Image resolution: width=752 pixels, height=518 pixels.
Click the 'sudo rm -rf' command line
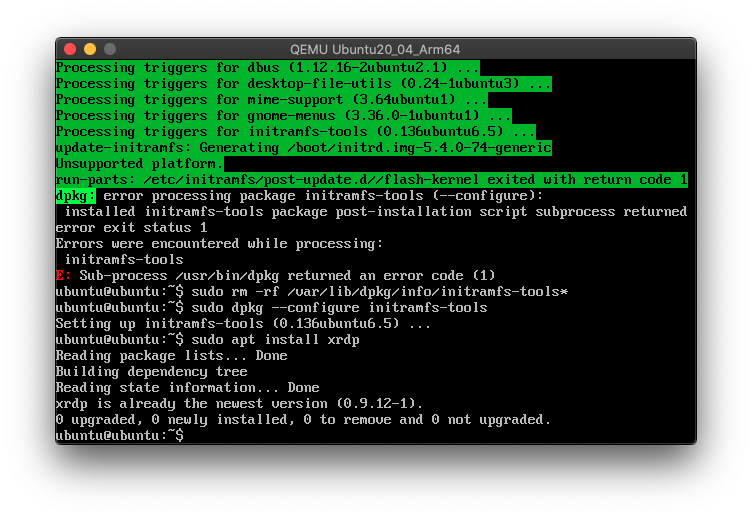click(312, 292)
